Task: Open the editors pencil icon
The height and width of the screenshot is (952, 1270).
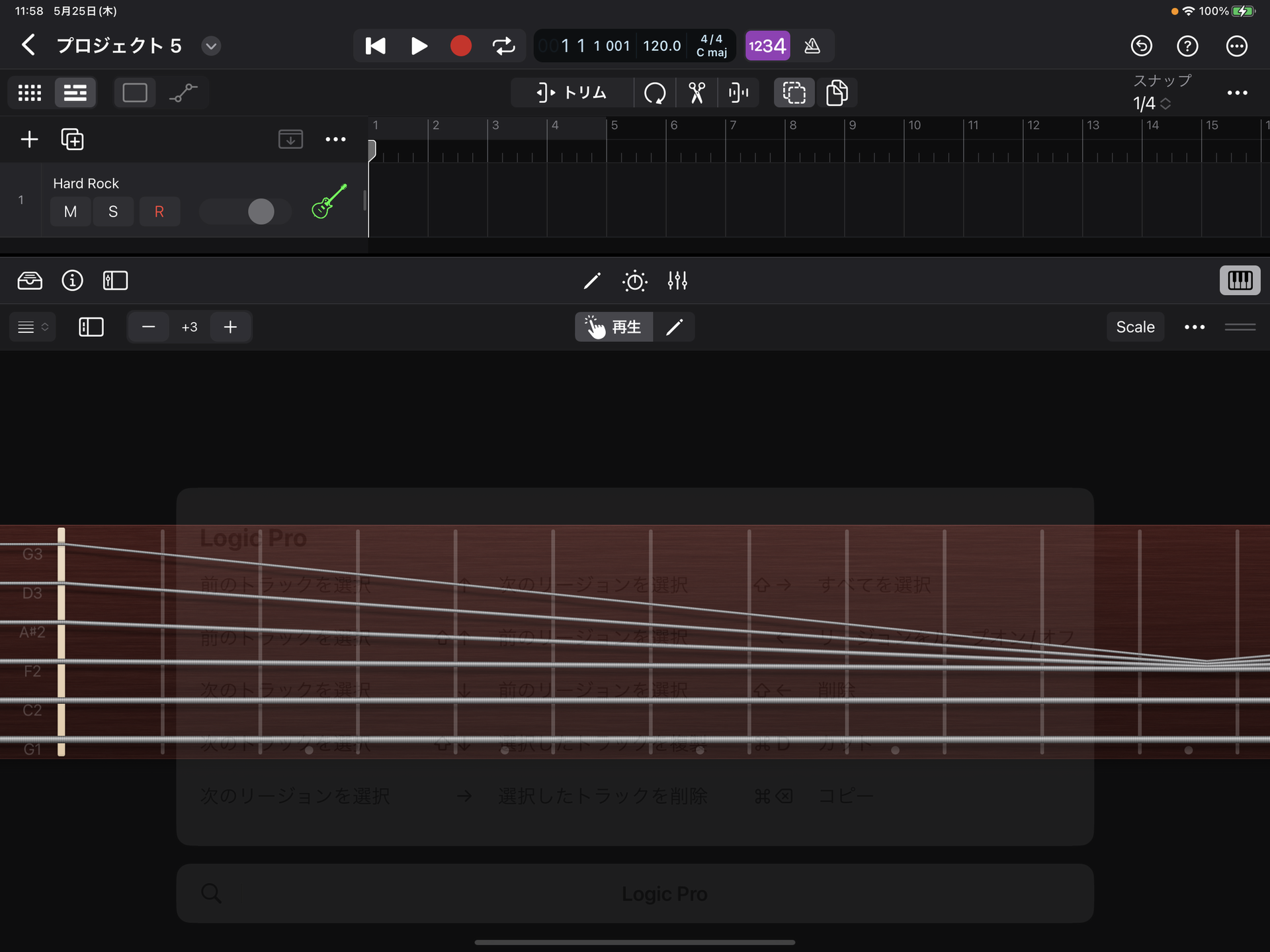Action: 592,281
